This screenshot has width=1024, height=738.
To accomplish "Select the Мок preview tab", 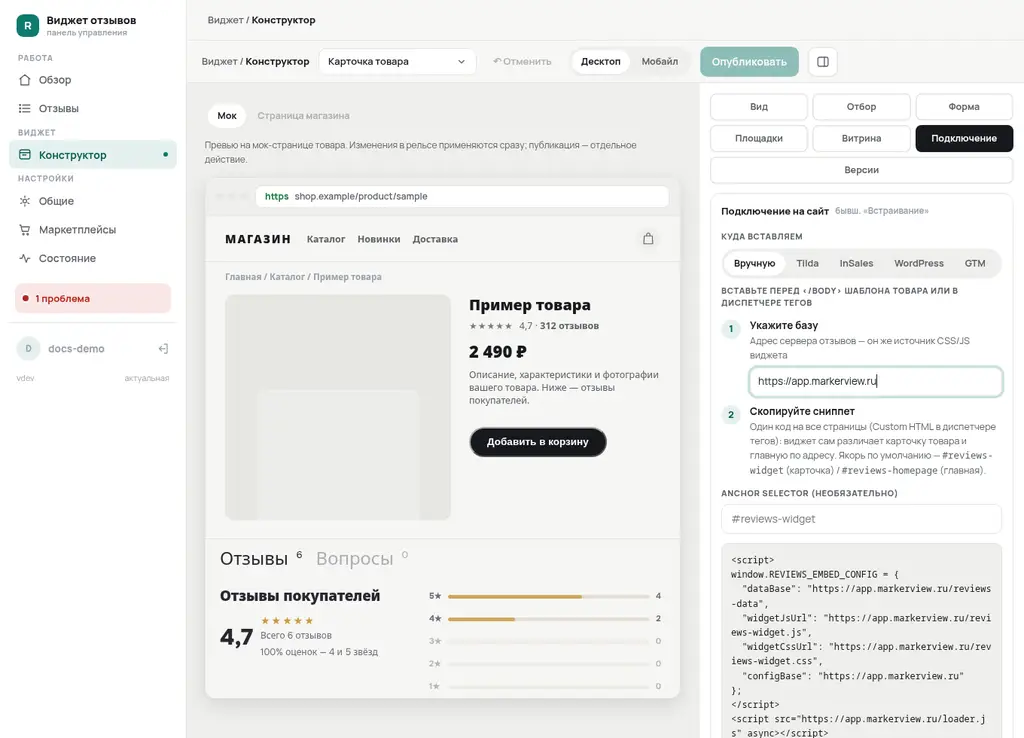I will pyautogui.click(x=227, y=116).
